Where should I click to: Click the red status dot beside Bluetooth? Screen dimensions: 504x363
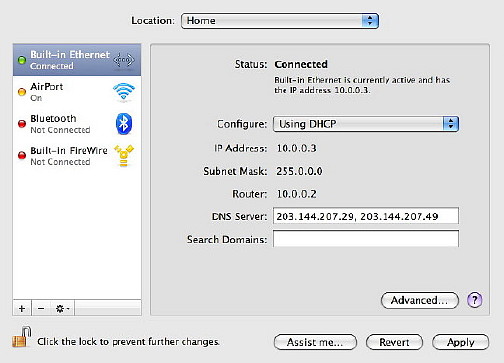pyautogui.click(x=22, y=124)
